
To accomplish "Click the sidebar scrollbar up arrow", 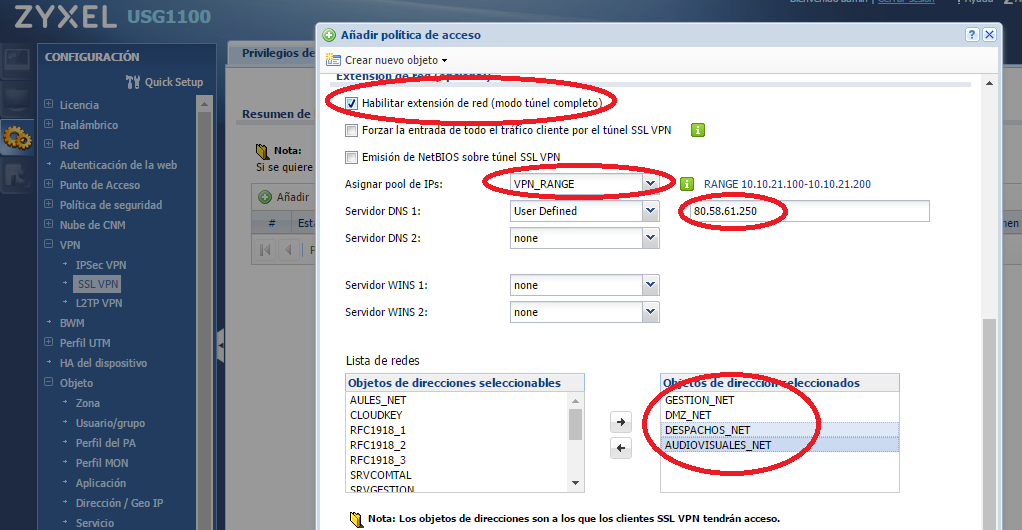I will click(204, 104).
